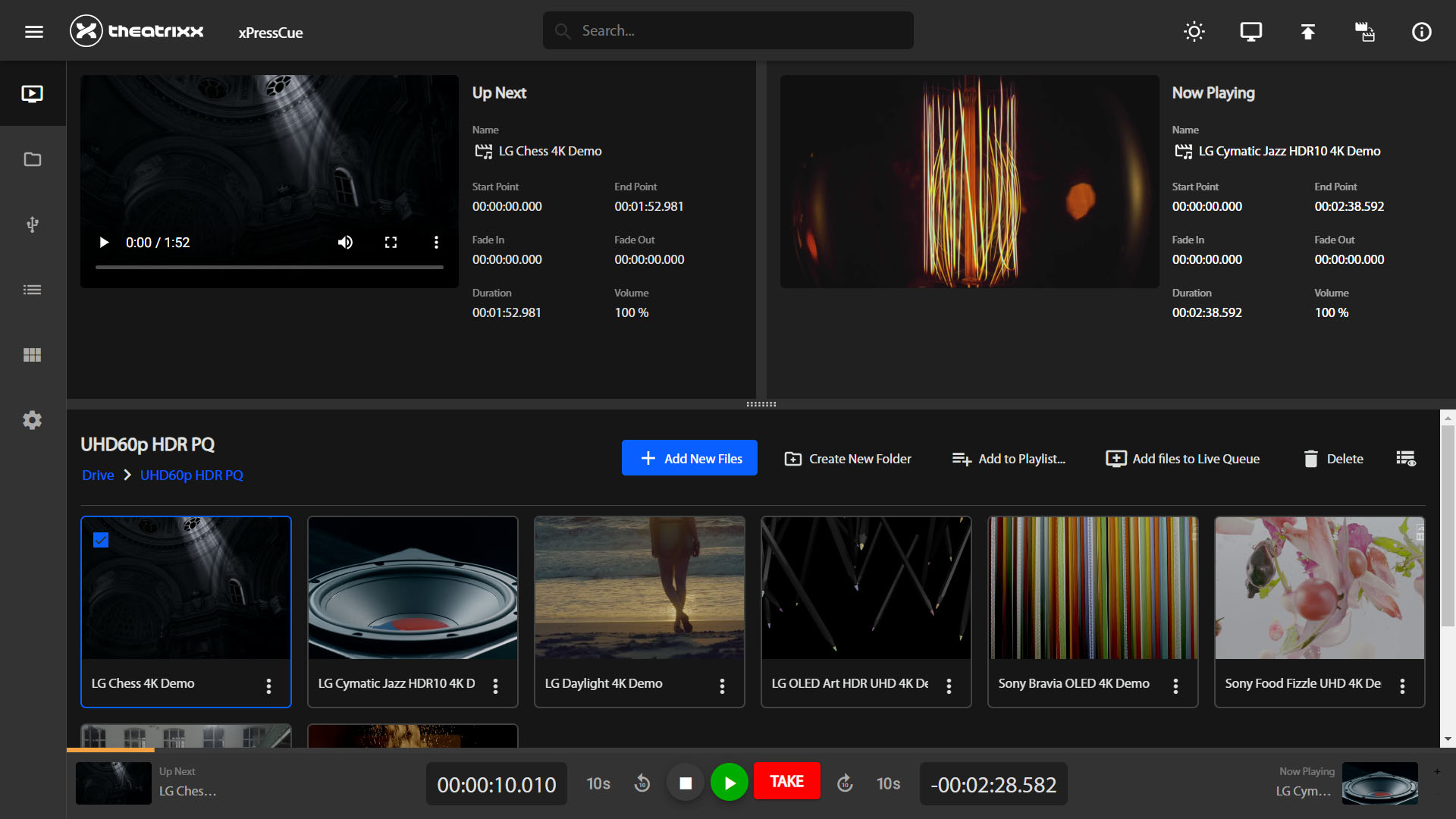The image size is (1456, 819).
Task: Enter fullscreen on Up Next preview
Action: [391, 243]
